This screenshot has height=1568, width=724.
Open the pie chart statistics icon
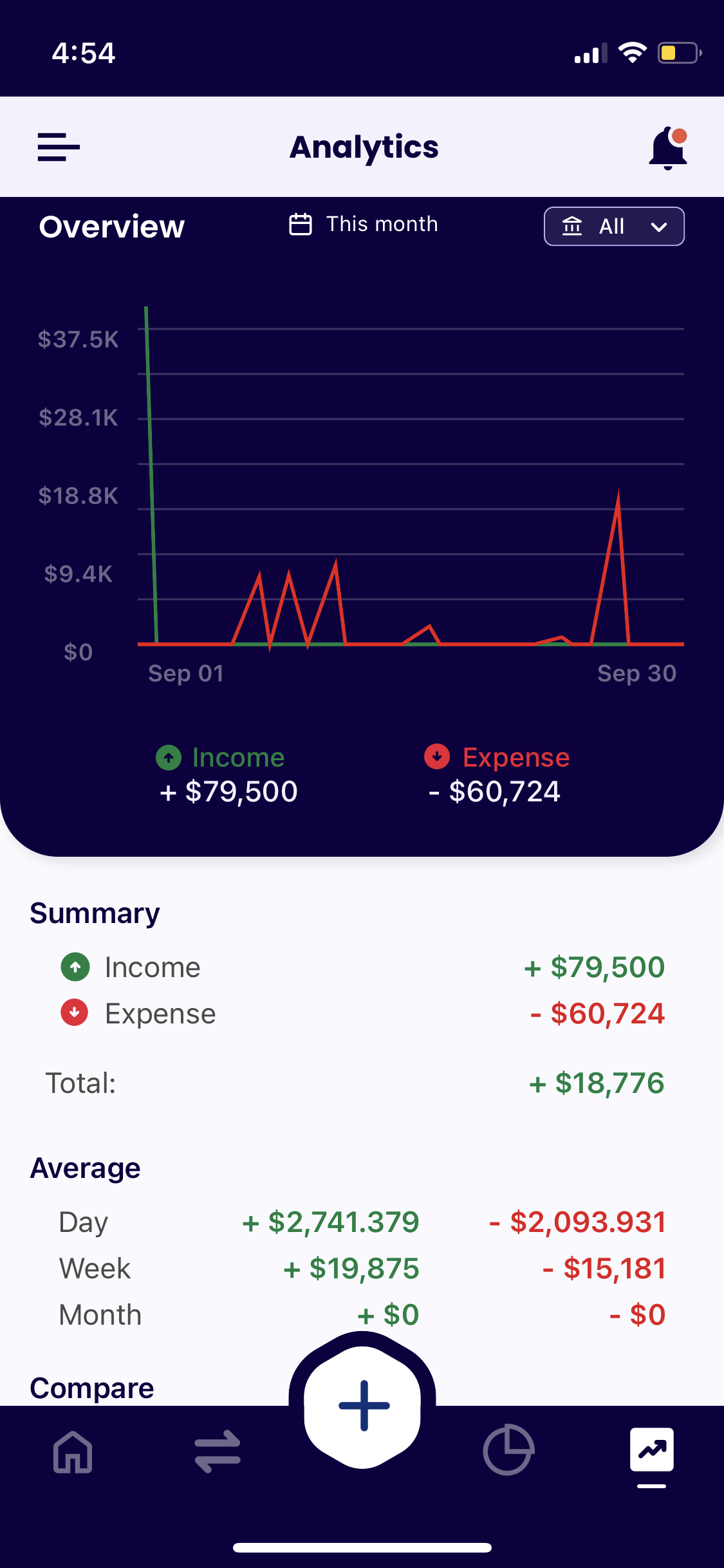coord(508,1450)
